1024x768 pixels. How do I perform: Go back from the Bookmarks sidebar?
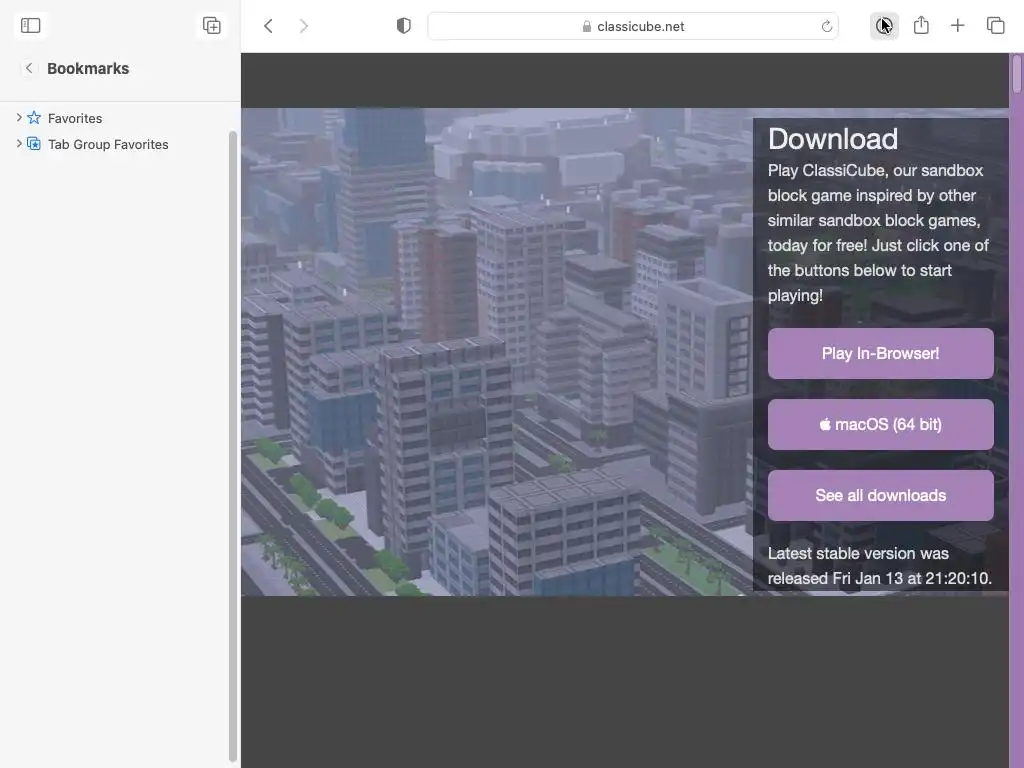click(x=29, y=68)
